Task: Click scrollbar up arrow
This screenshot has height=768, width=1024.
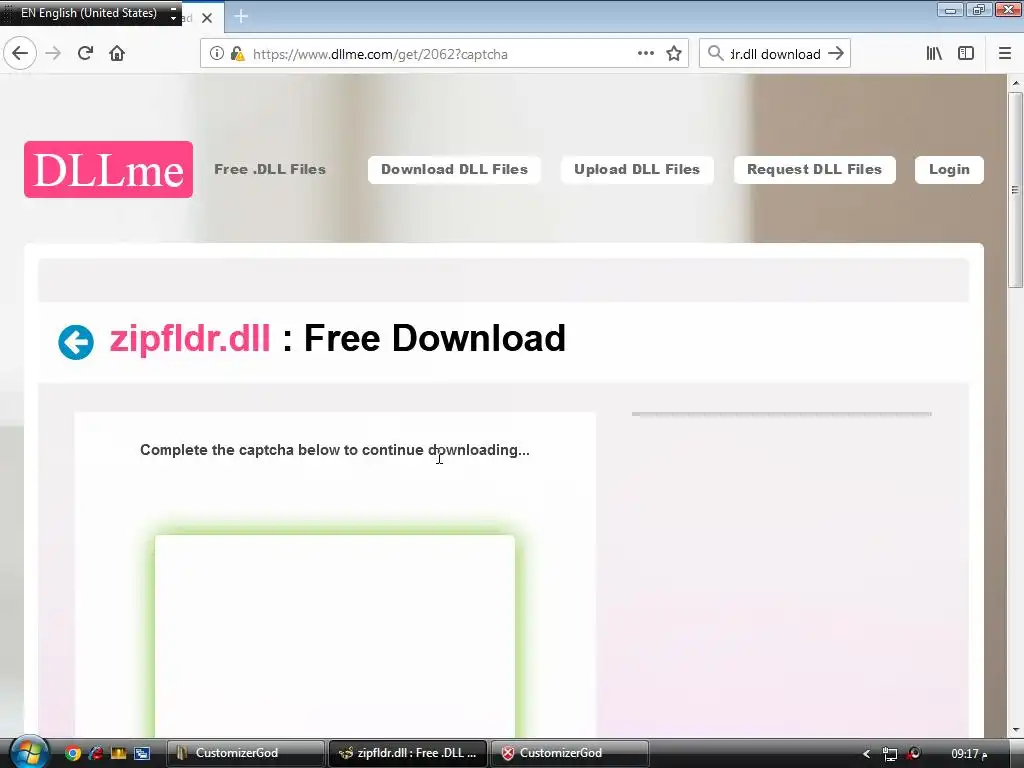Action: 1016,83
